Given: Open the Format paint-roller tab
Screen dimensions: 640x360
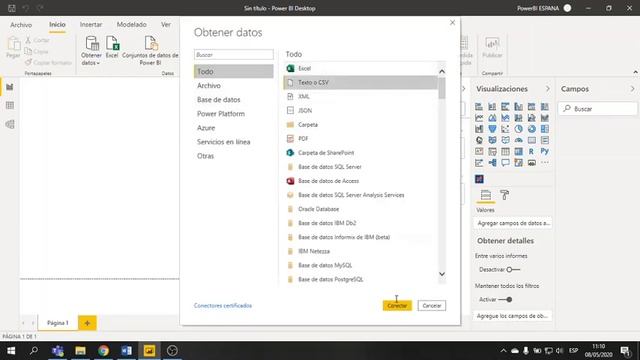Looking at the screenshot, I should [504, 195].
